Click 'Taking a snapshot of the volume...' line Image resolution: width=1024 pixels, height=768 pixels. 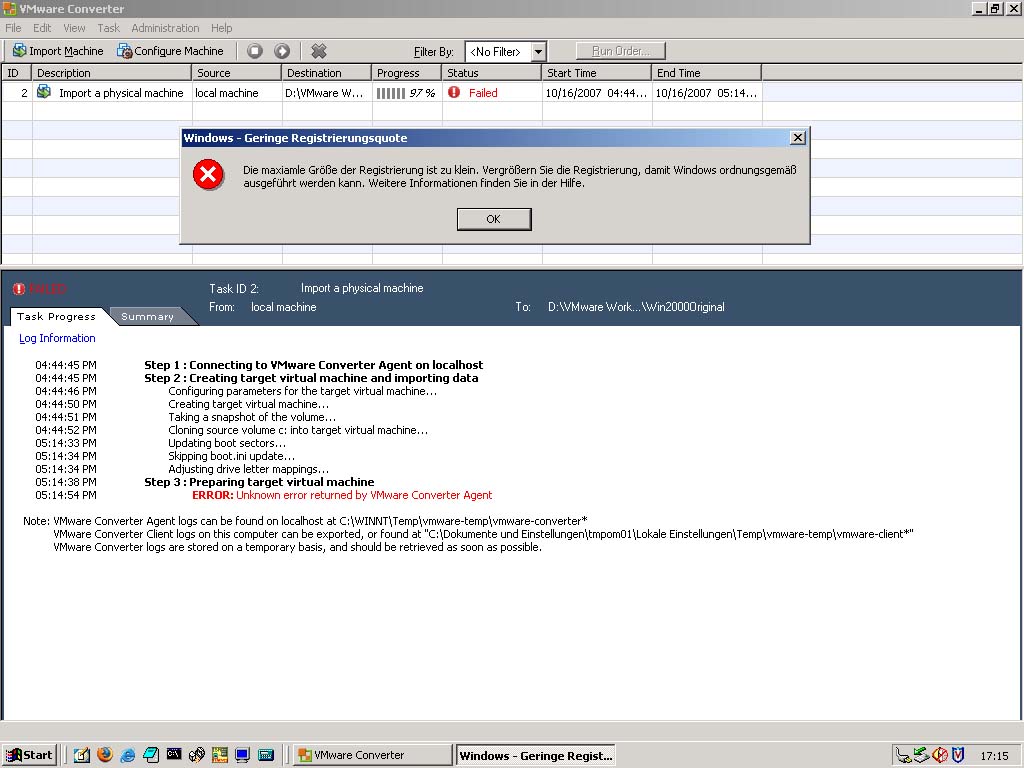pyautogui.click(x=252, y=417)
